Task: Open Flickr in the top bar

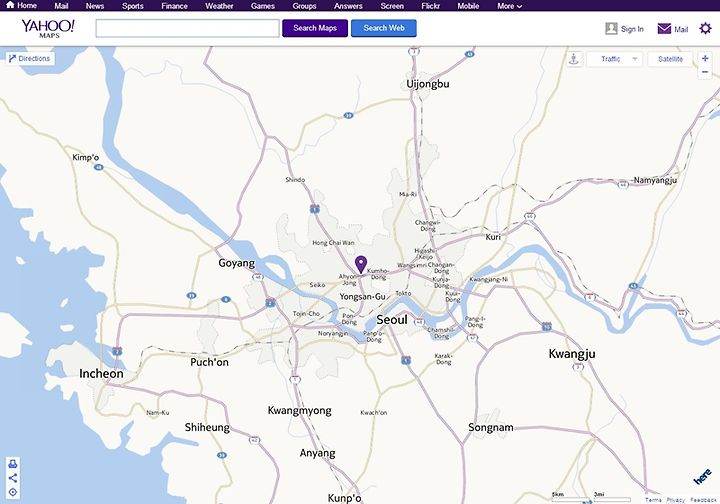Action: pos(431,6)
